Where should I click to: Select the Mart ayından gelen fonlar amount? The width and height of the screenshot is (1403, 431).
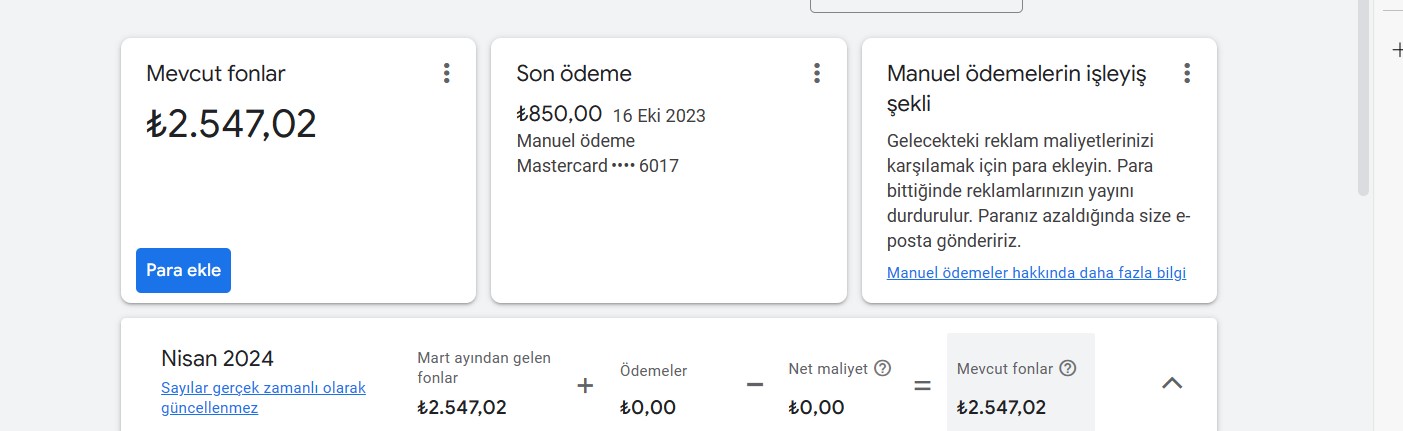point(461,407)
